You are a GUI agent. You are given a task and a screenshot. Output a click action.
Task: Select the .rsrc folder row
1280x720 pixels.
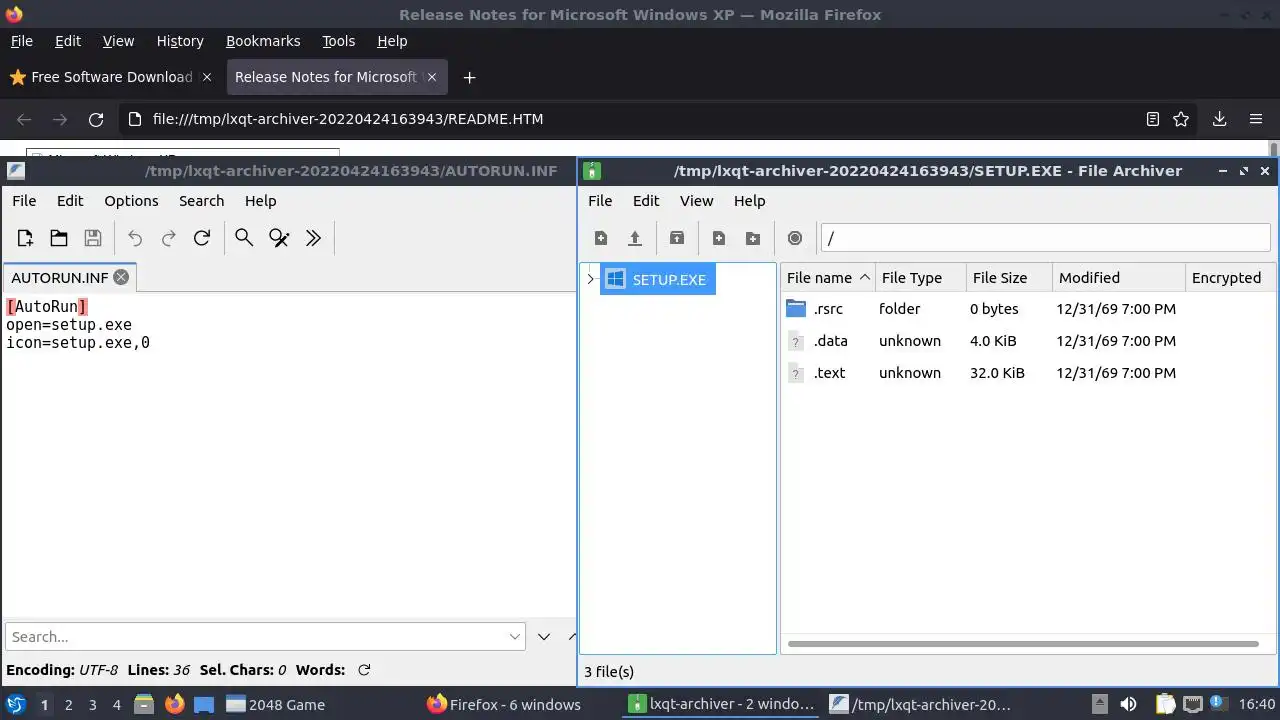1028,309
